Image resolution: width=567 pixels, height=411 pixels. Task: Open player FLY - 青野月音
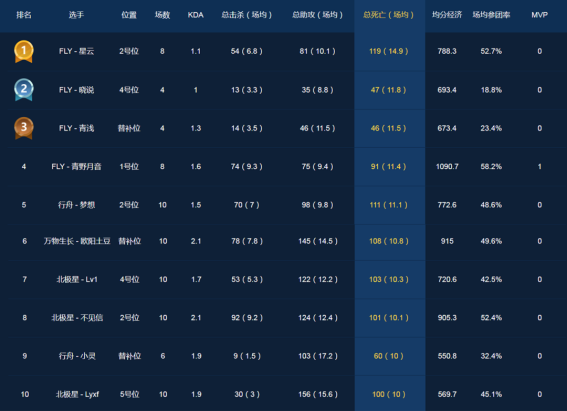pos(76,167)
